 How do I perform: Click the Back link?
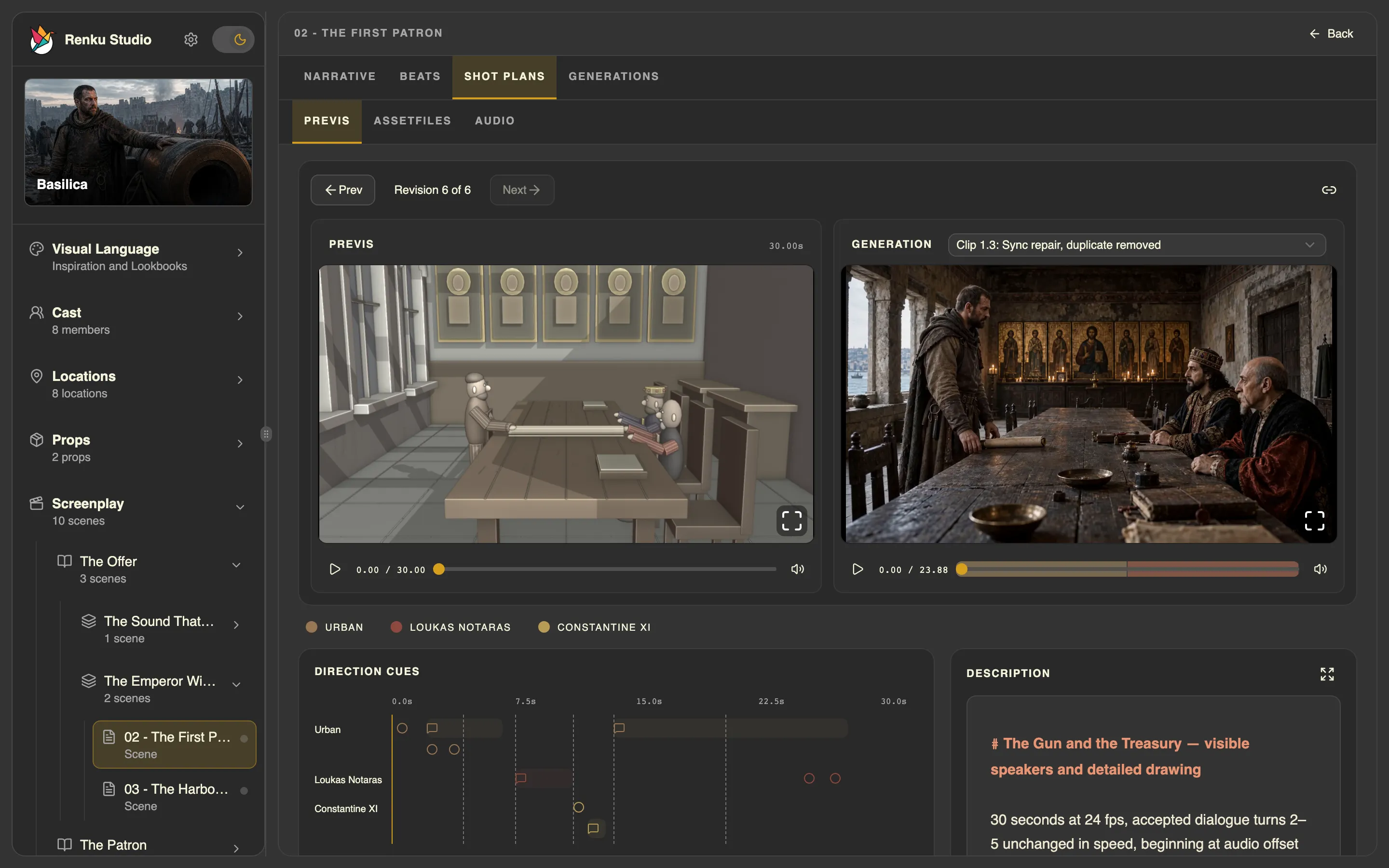[x=1331, y=34]
